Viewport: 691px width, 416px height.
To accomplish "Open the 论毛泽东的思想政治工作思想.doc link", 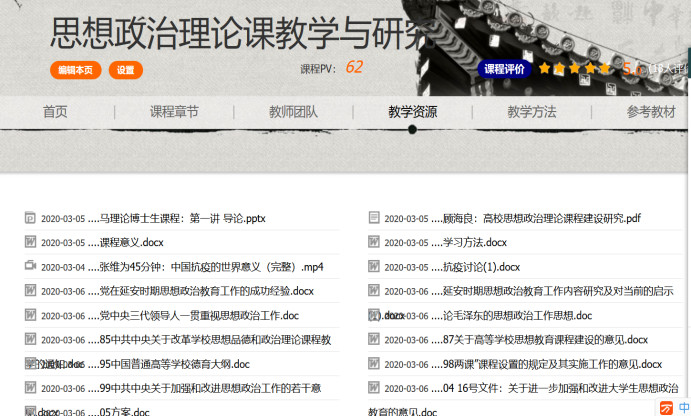I will [517, 315].
